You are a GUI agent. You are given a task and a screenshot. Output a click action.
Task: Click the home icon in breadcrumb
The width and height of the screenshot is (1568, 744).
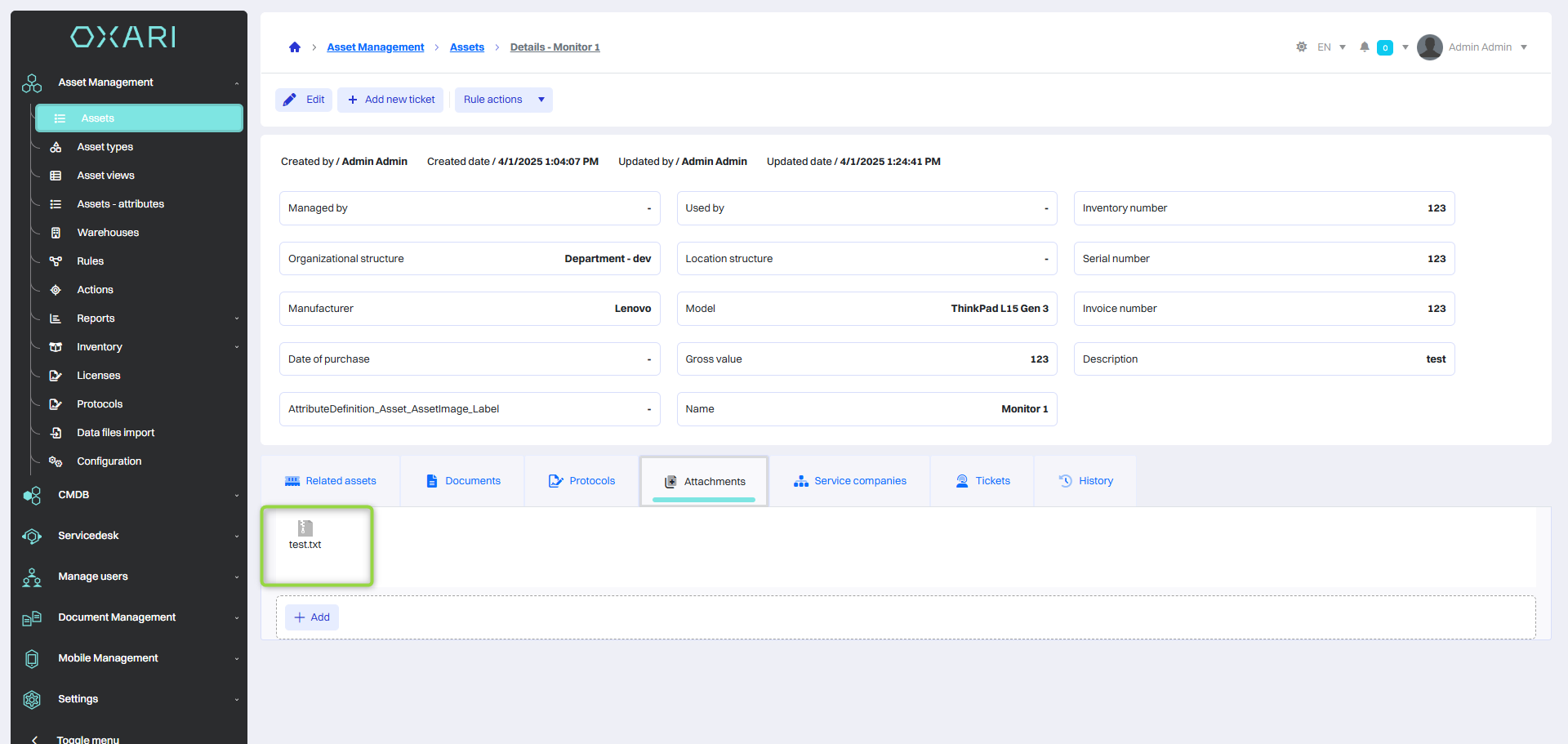pos(295,47)
